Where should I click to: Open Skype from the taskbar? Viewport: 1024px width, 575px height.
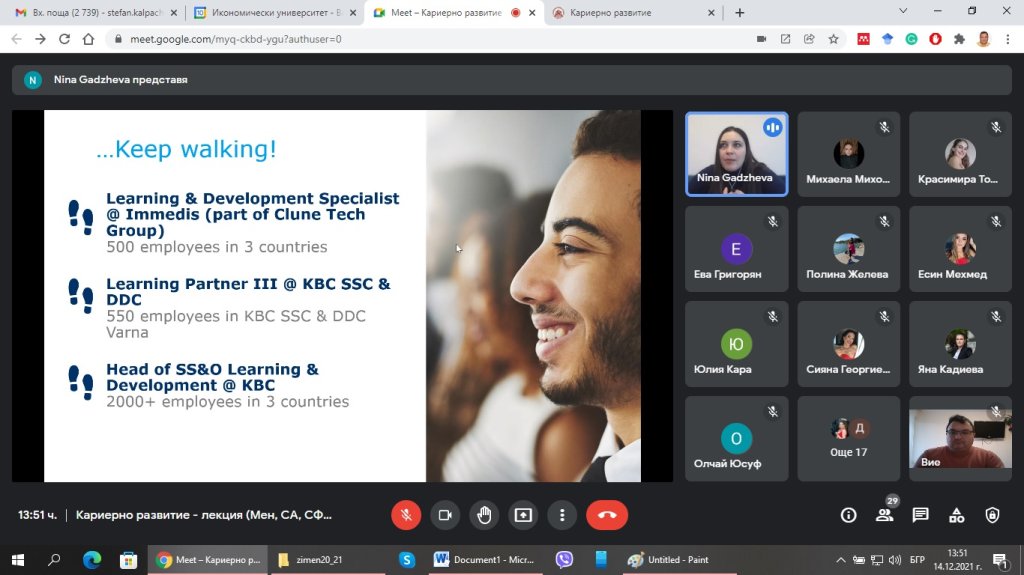[407, 560]
